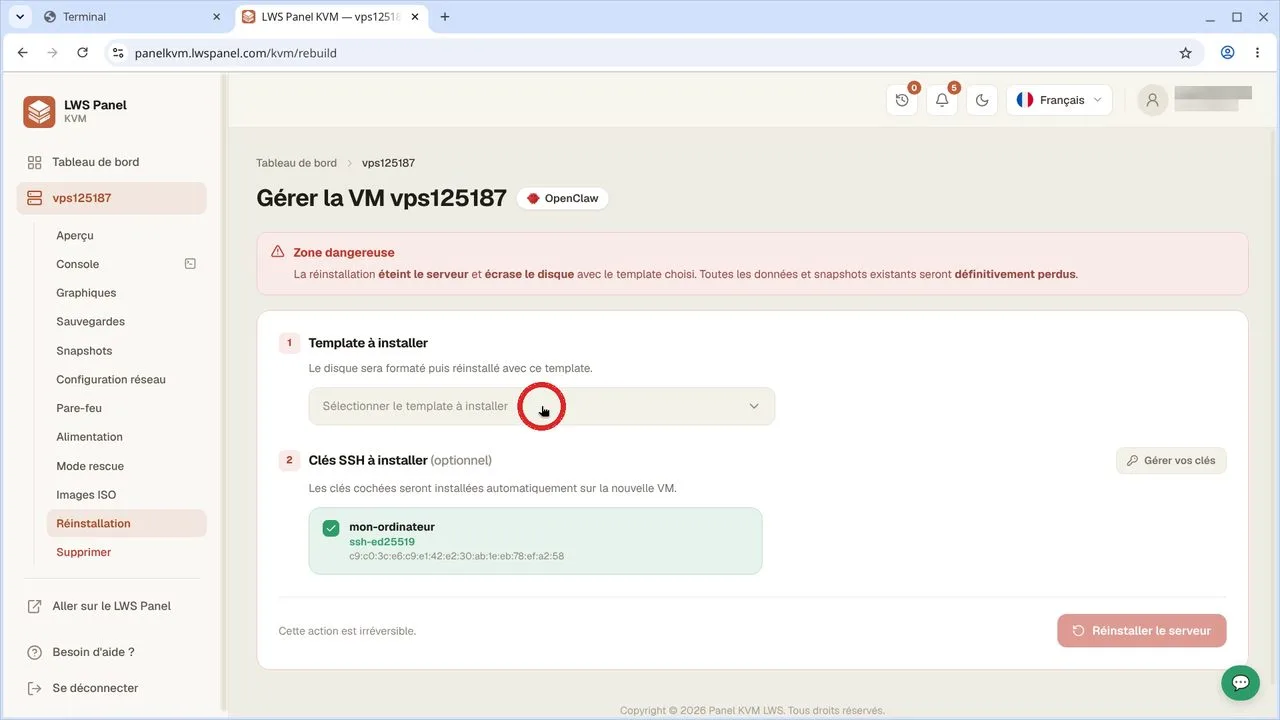Open the Chrome profile icon

(x=1227, y=53)
